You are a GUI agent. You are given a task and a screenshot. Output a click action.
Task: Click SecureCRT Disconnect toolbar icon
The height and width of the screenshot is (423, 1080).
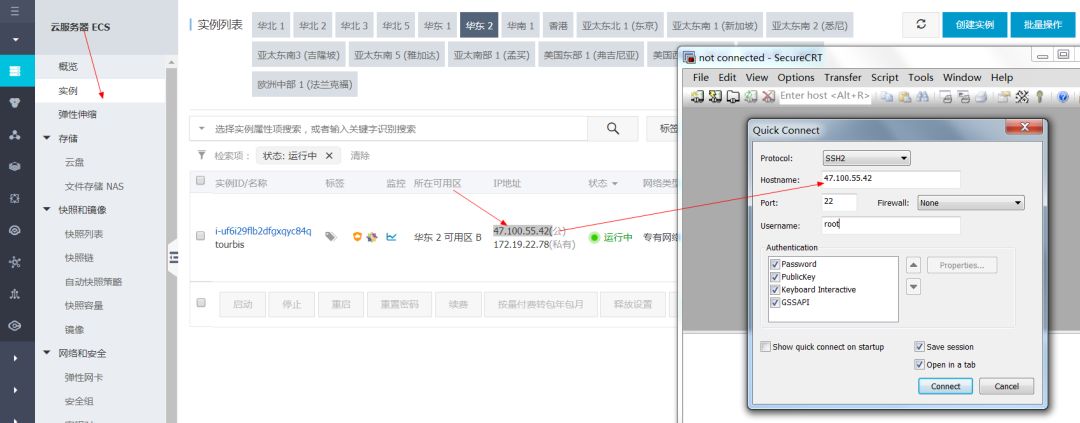point(769,96)
